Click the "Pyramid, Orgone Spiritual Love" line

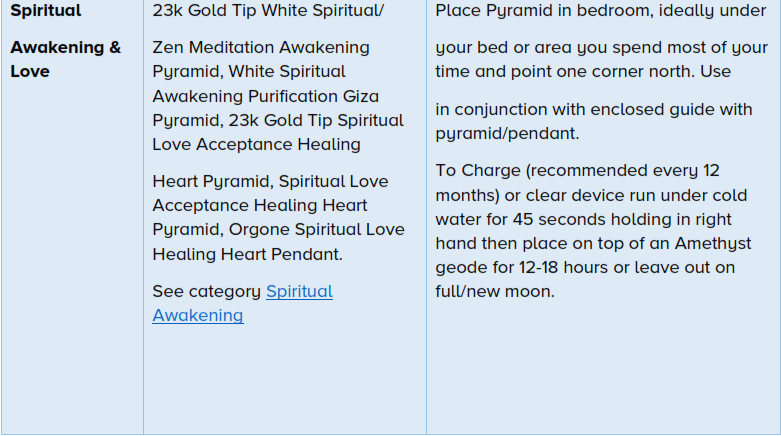coord(278,229)
